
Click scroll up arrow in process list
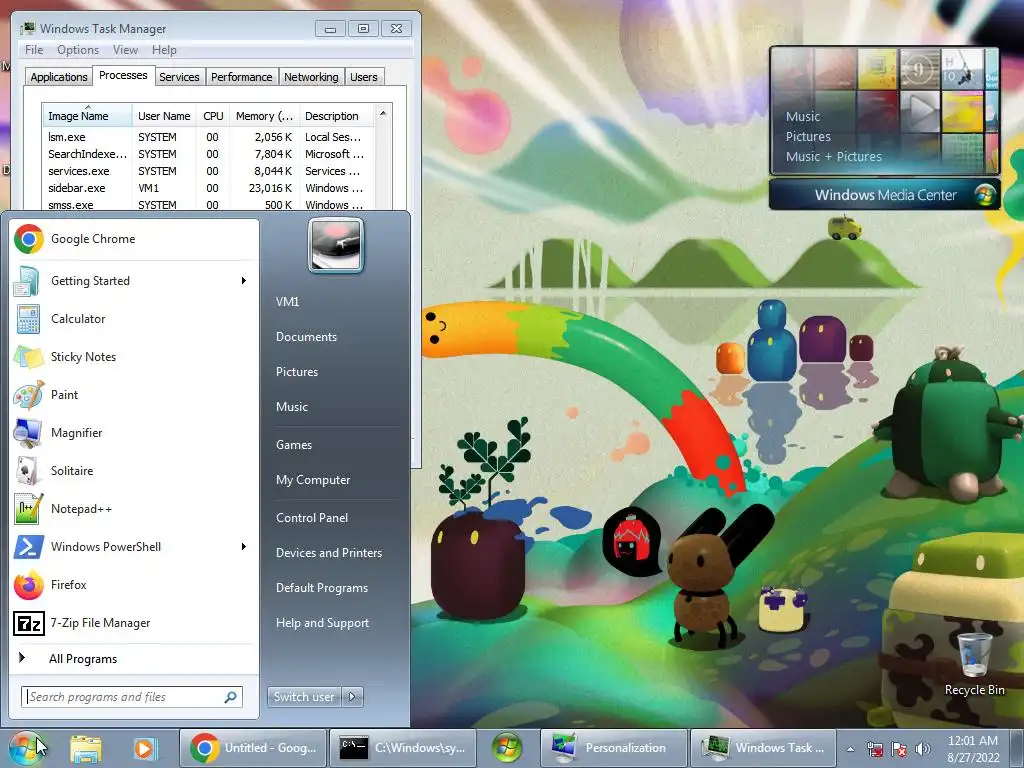click(x=383, y=114)
